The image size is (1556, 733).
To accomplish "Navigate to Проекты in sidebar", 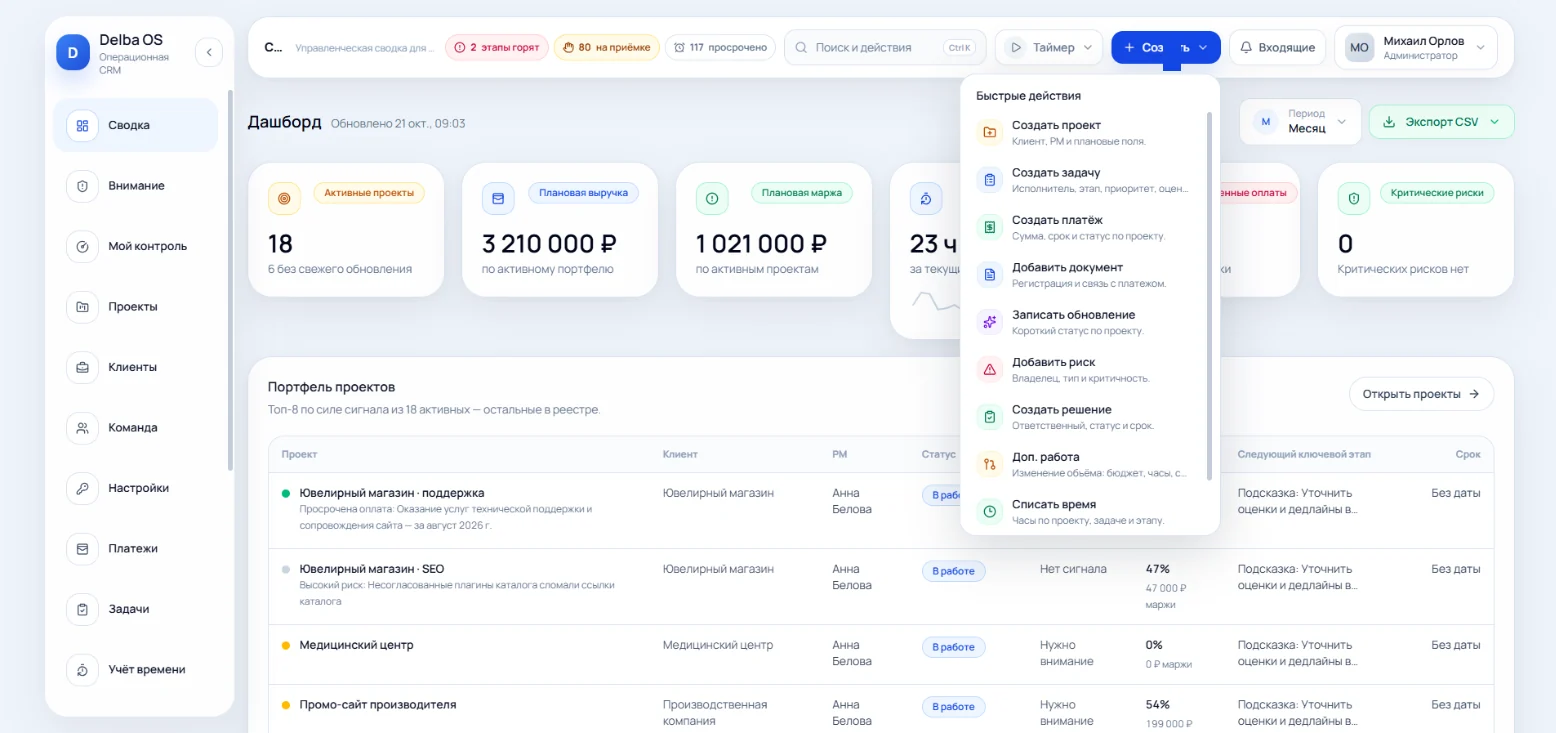I will click(135, 307).
